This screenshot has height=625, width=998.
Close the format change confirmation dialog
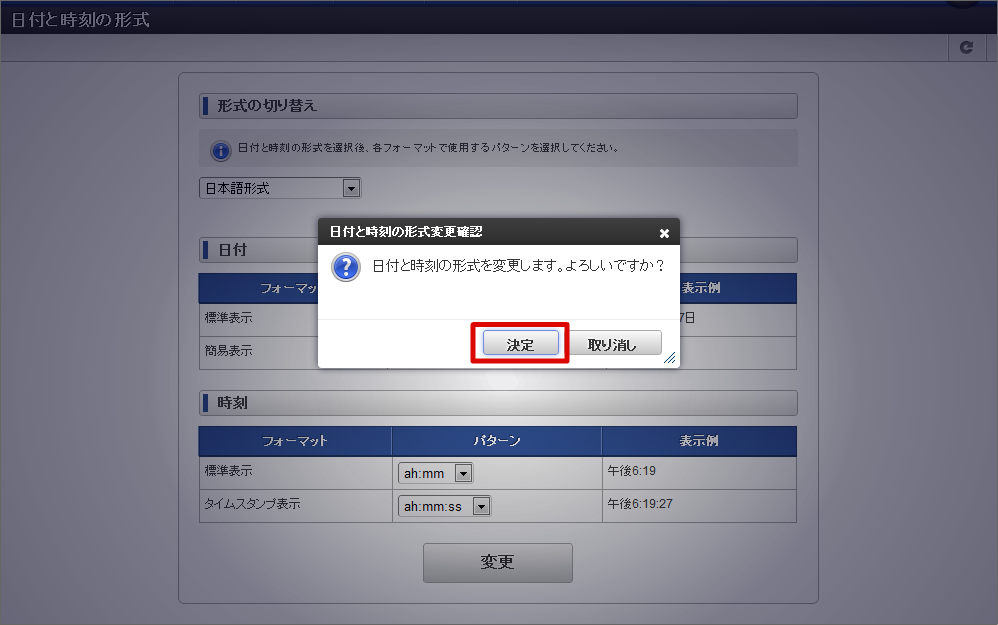click(664, 233)
